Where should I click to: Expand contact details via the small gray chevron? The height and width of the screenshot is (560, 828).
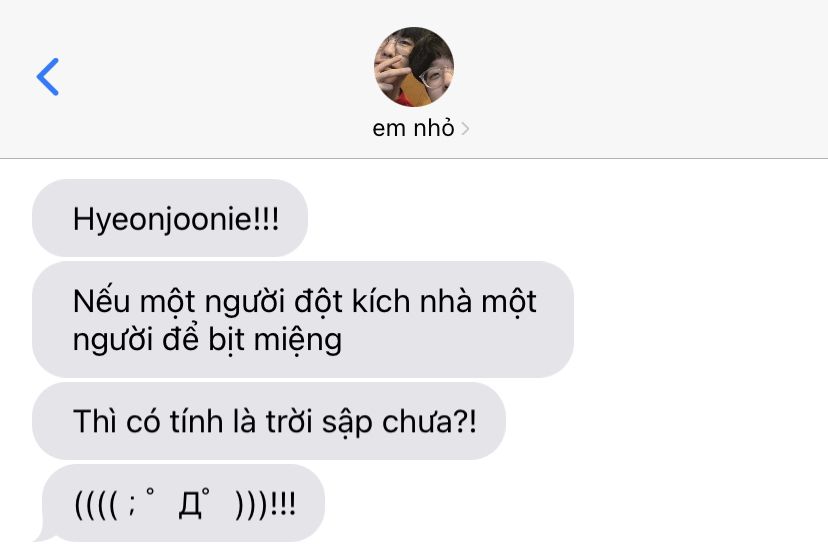tap(465, 129)
